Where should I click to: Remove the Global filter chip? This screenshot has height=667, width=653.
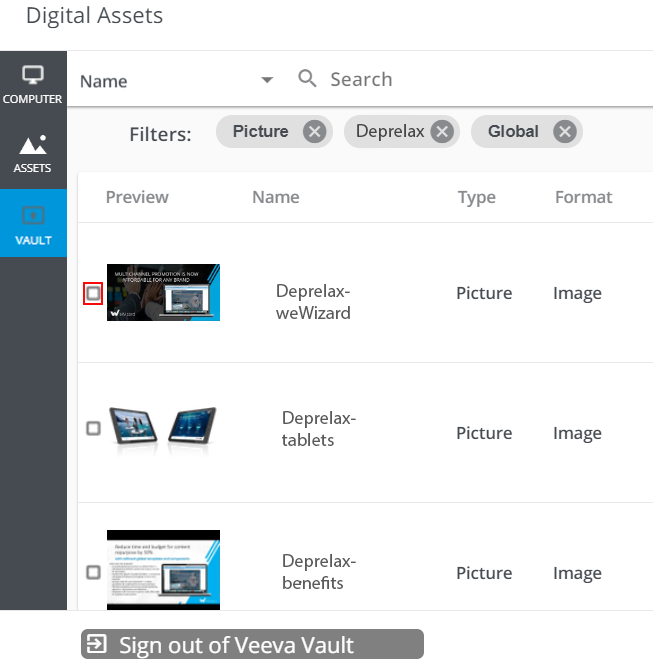(x=565, y=132)
